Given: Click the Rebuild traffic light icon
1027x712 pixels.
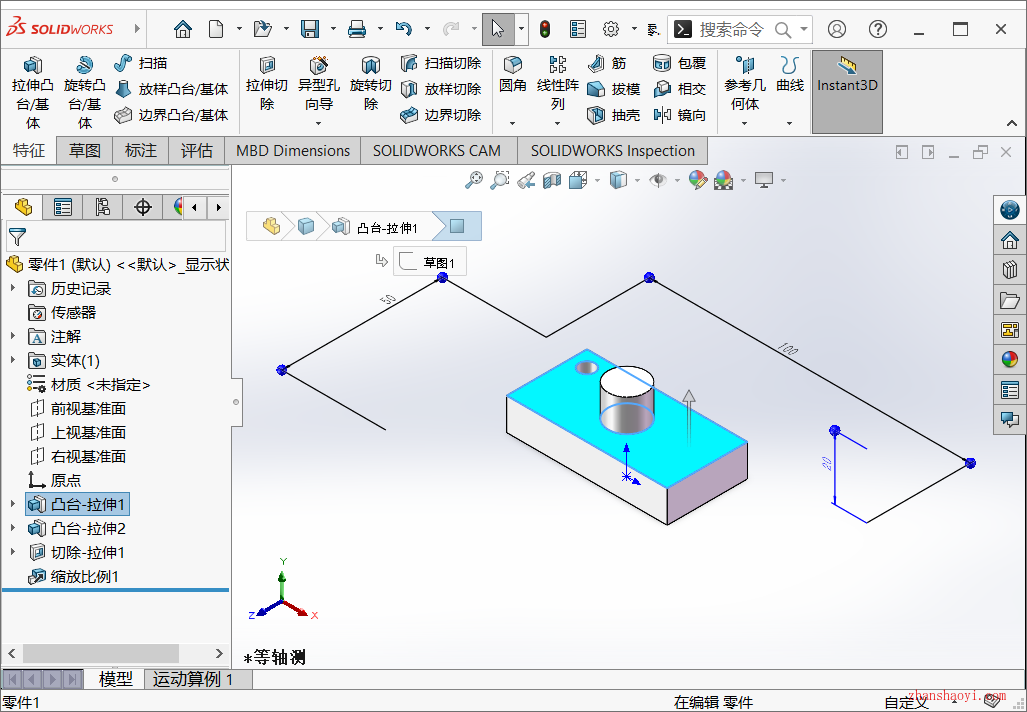Looking at the screenshot, I should tap(545, 29).
